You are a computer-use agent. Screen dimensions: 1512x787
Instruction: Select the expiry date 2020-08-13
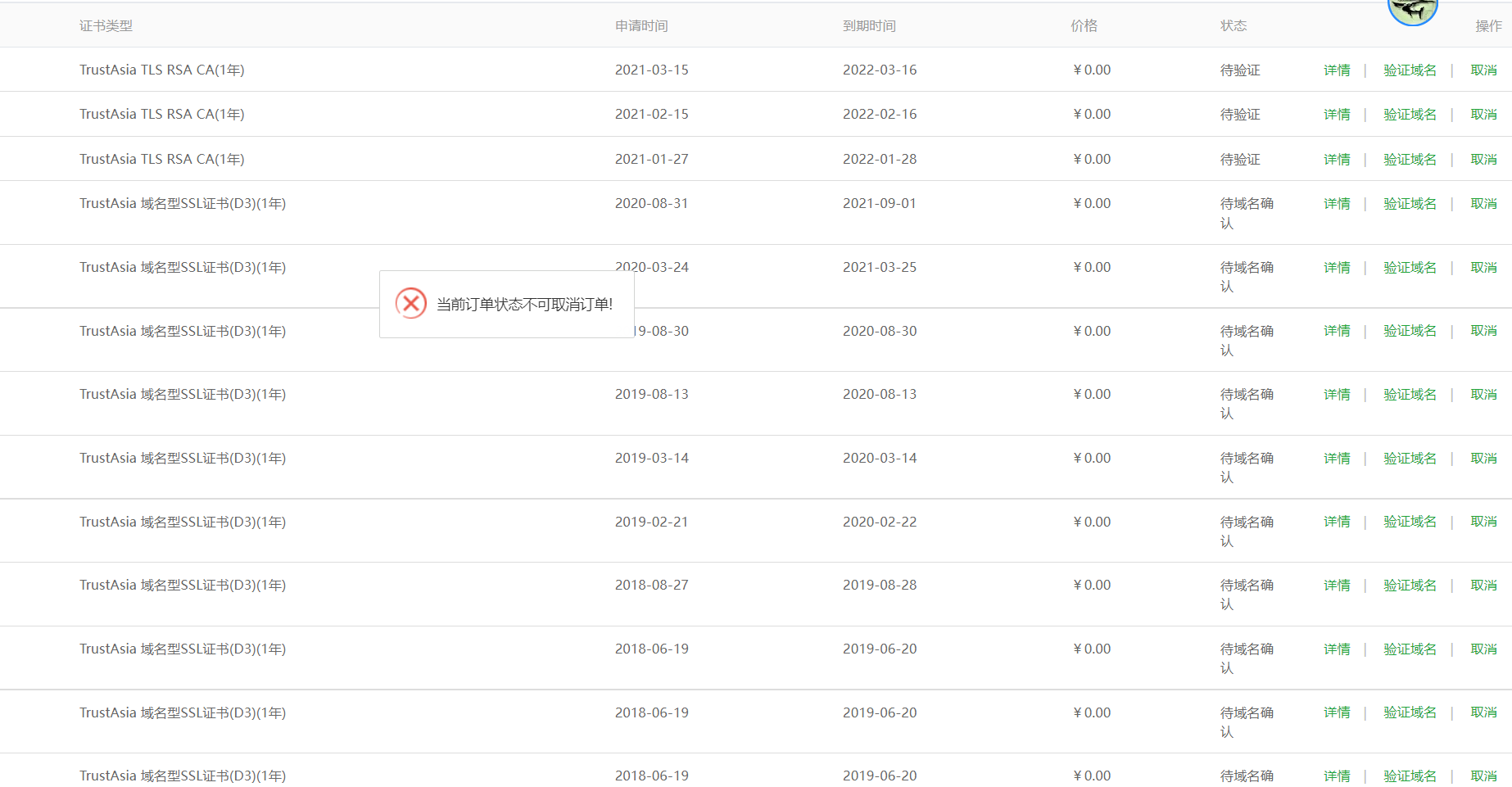tap(880, 395)
